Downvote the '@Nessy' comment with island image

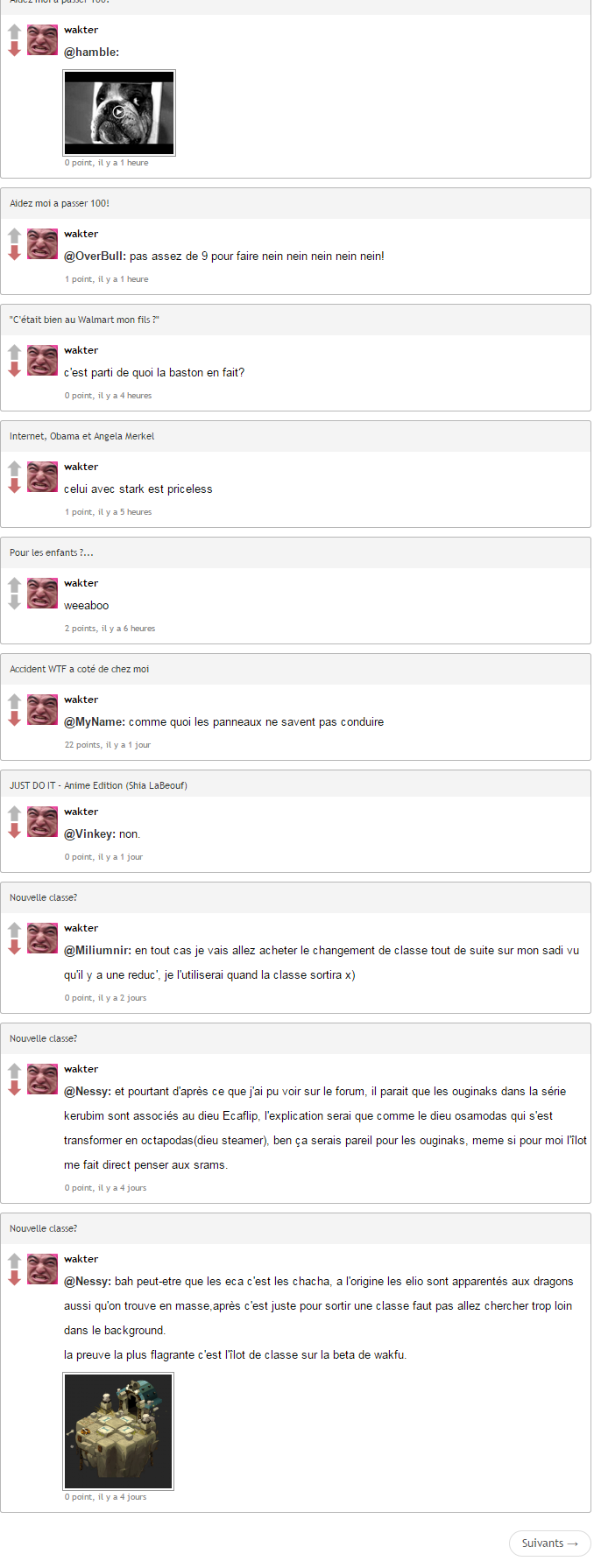point(14,1278)
